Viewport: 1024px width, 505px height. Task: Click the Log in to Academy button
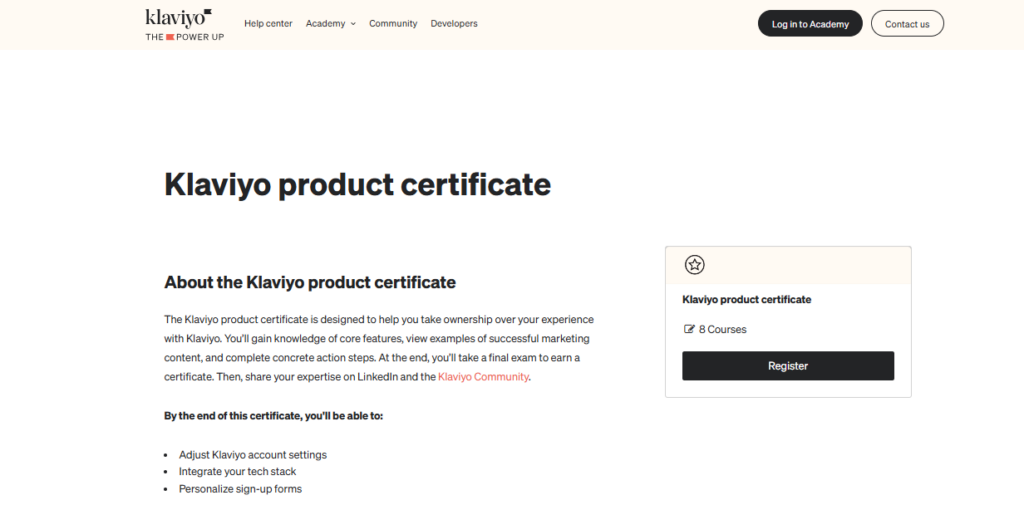[x=810, y=24]
